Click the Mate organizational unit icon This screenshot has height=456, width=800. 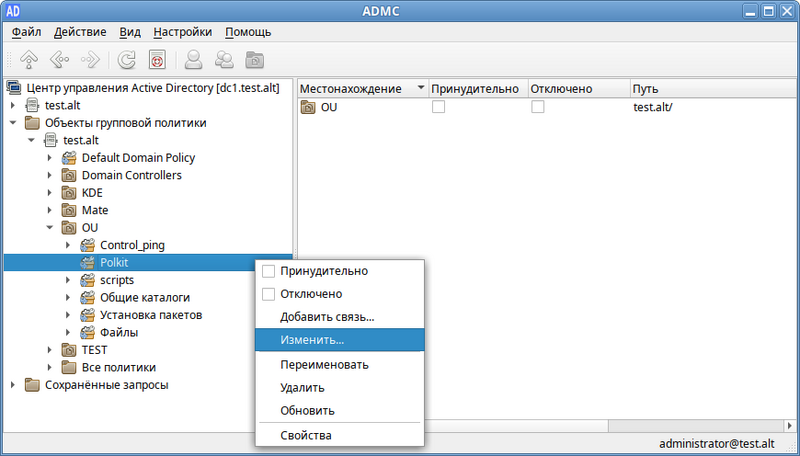[x=69, y=210]
